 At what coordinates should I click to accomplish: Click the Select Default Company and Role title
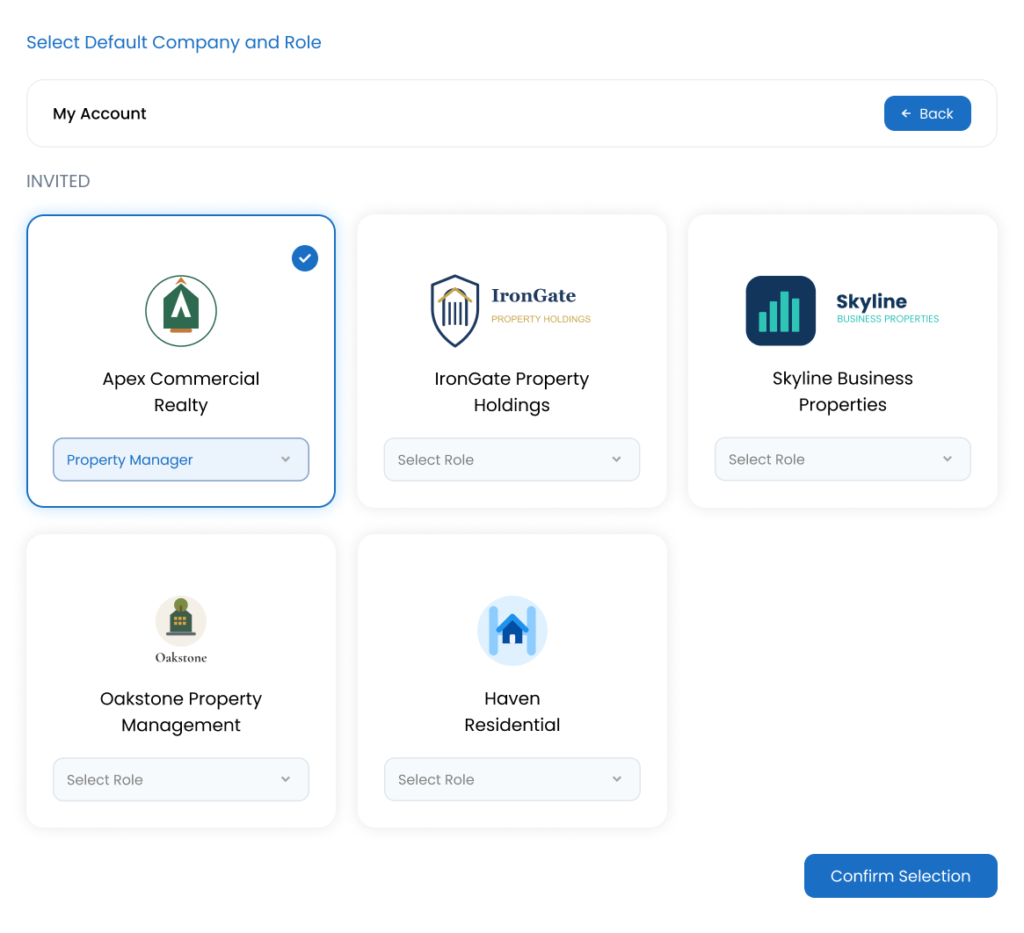(174, 42)
